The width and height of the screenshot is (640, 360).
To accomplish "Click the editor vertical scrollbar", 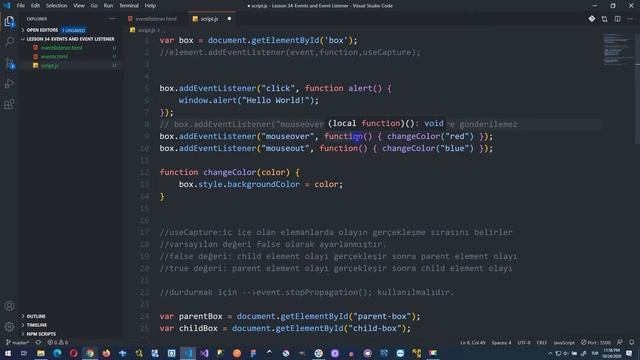I will tap(637, 89).
